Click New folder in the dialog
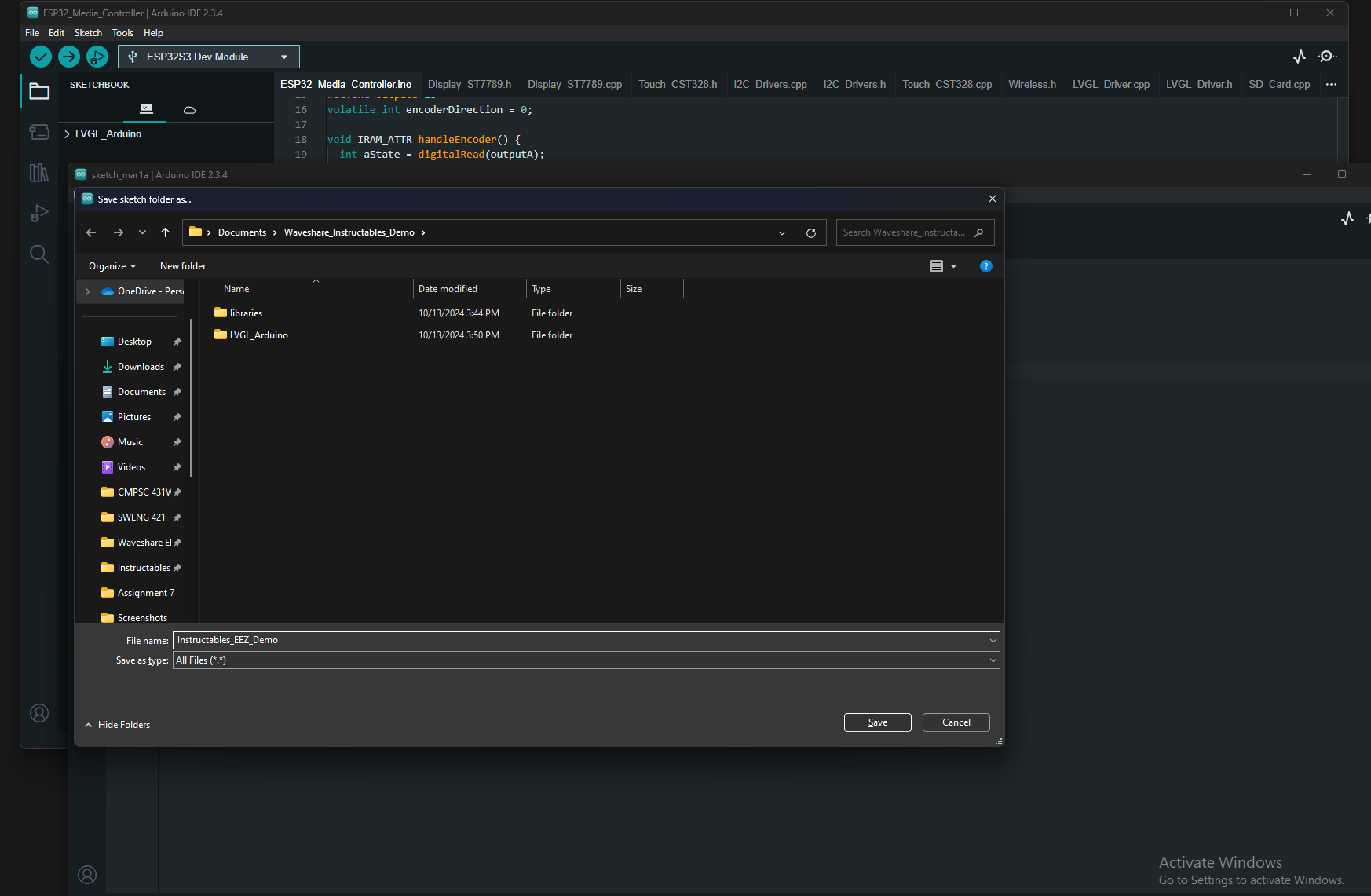This screenshot has height=896, width=1371. coord(183,266)
